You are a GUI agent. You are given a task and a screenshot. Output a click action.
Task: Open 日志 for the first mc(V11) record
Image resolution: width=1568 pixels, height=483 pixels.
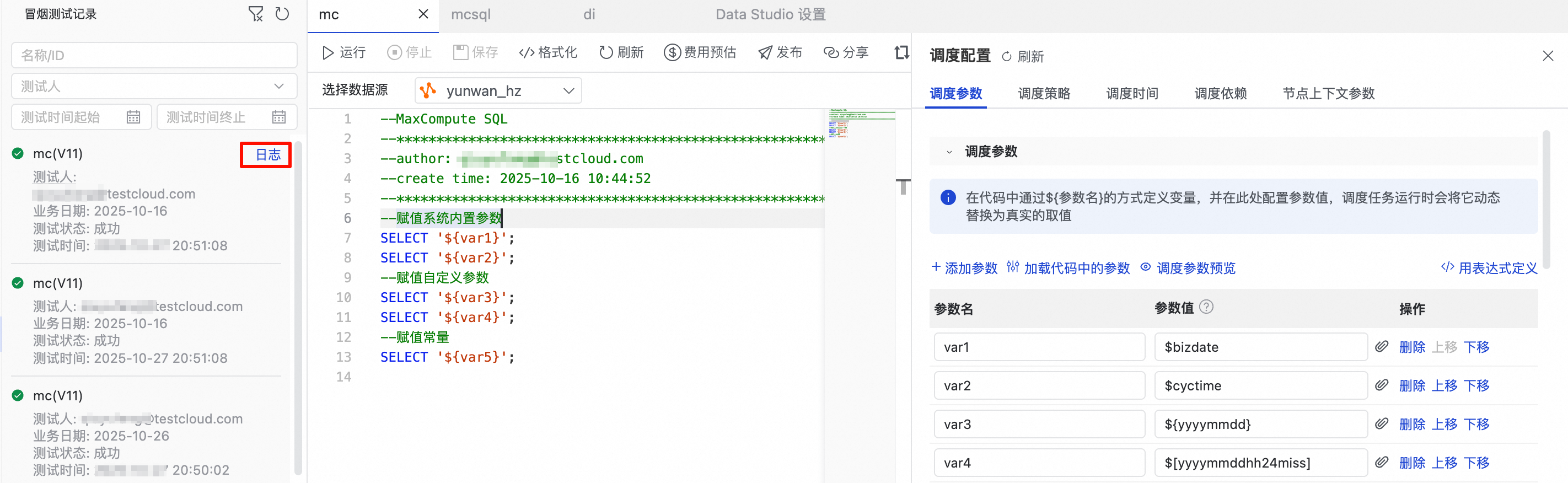[x=267, y=155]
